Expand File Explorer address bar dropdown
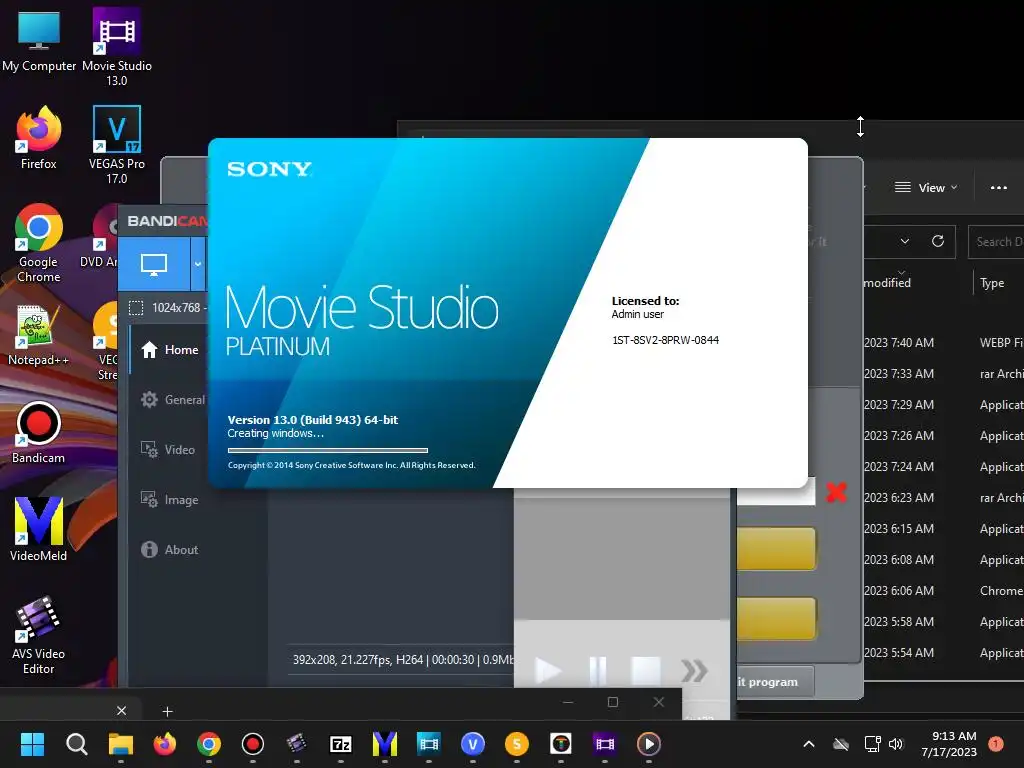 pyautogui.click(x=904, y=241)
